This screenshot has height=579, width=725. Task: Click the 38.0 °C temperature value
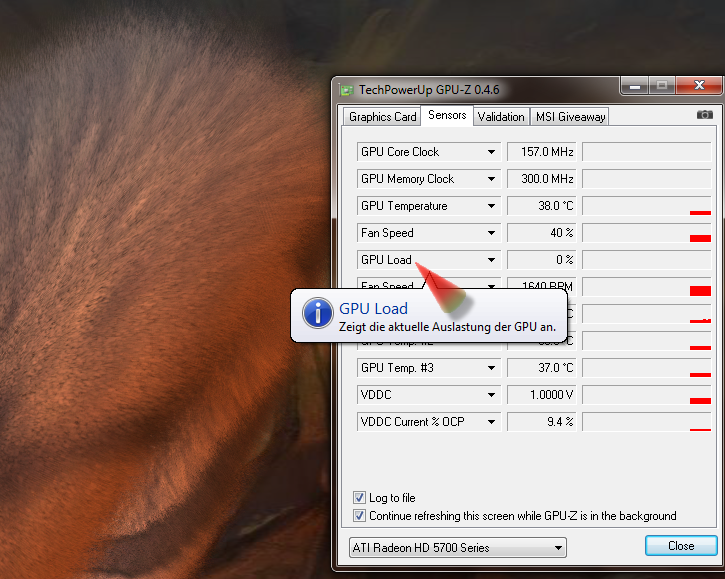click(x=541, y=206)
